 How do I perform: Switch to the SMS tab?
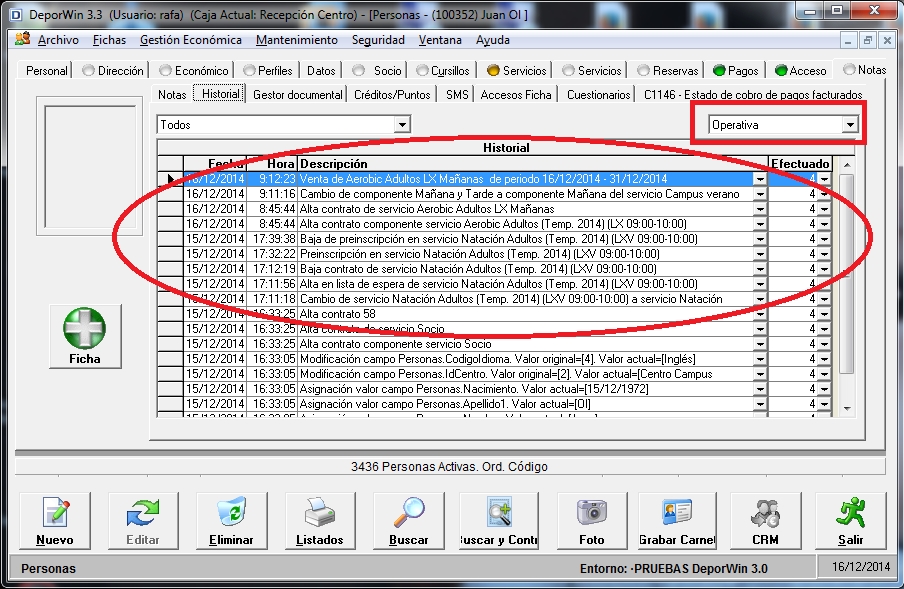(457, 95)
